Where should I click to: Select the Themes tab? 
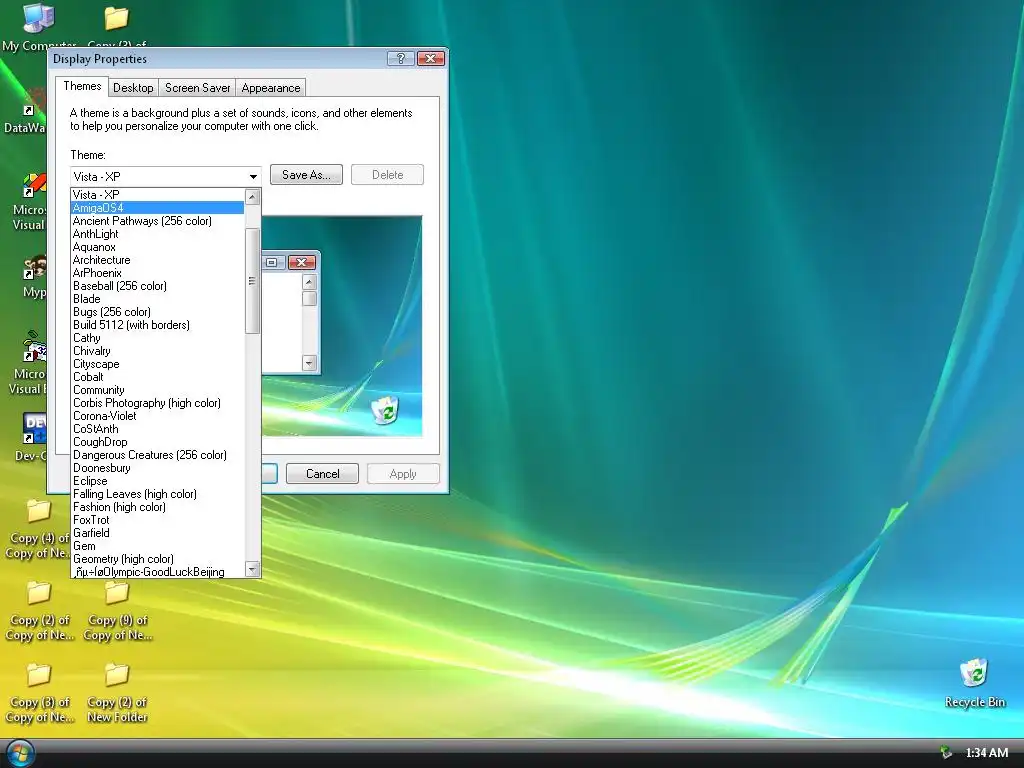pyautogui.click(x=82, y=86)
